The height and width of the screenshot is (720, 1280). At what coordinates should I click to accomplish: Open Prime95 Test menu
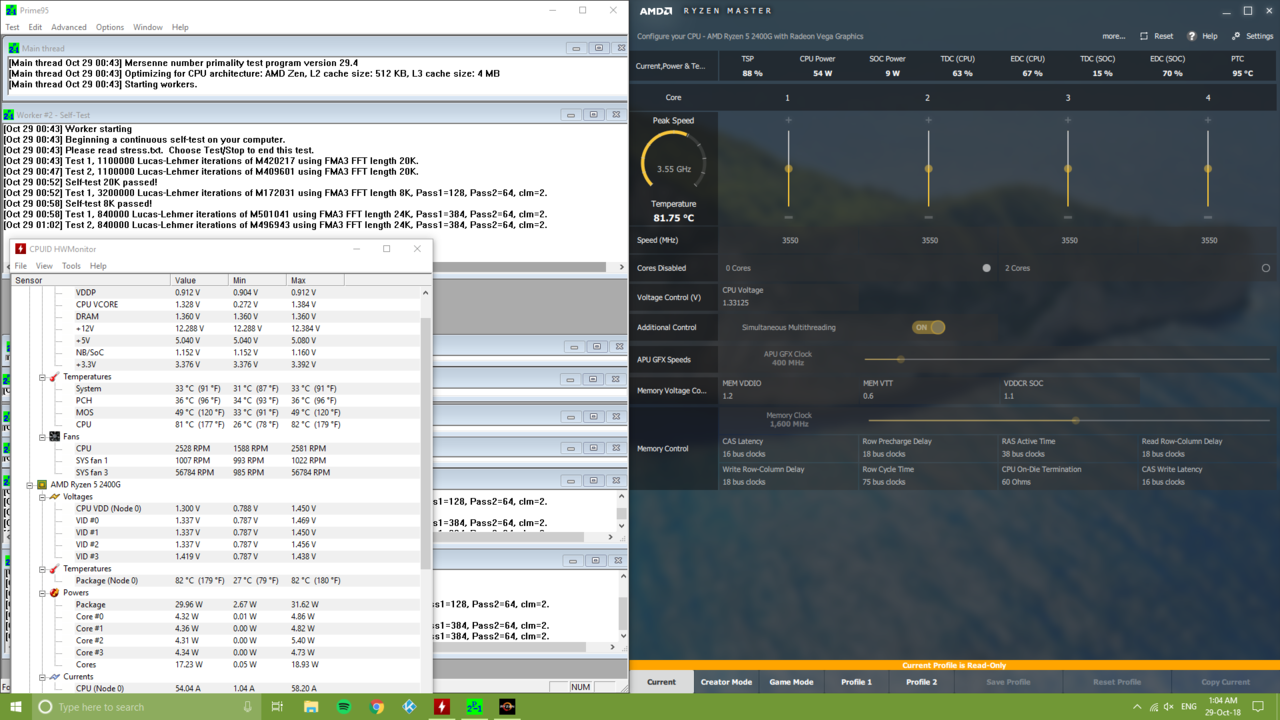(12, 27)
